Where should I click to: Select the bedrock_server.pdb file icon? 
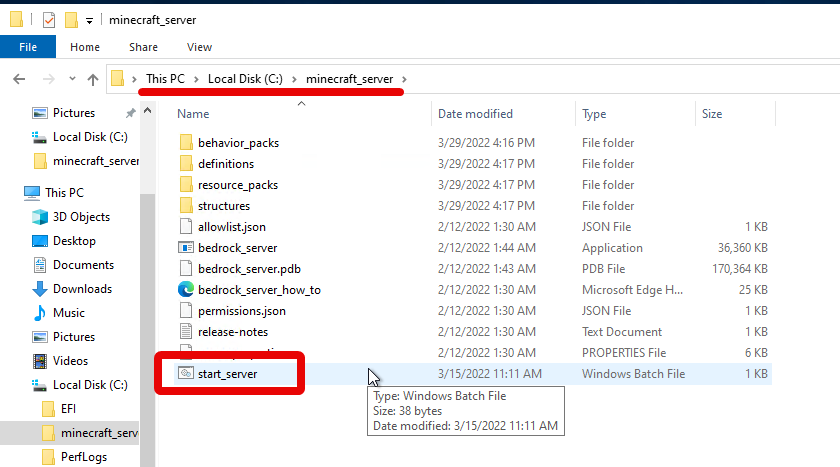(x=186, y=268)
